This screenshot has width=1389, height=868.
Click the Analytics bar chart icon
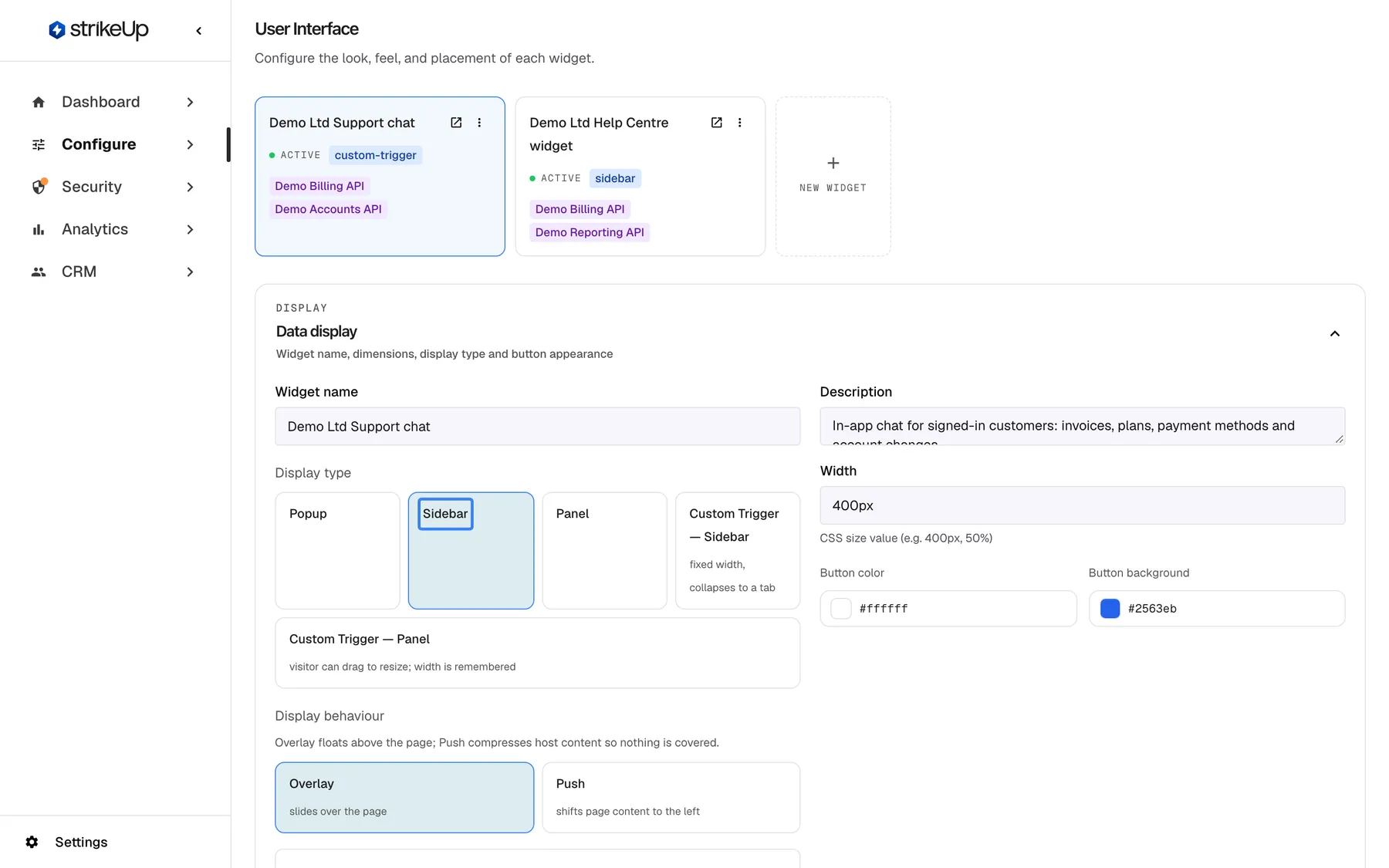tap(39, 229)
